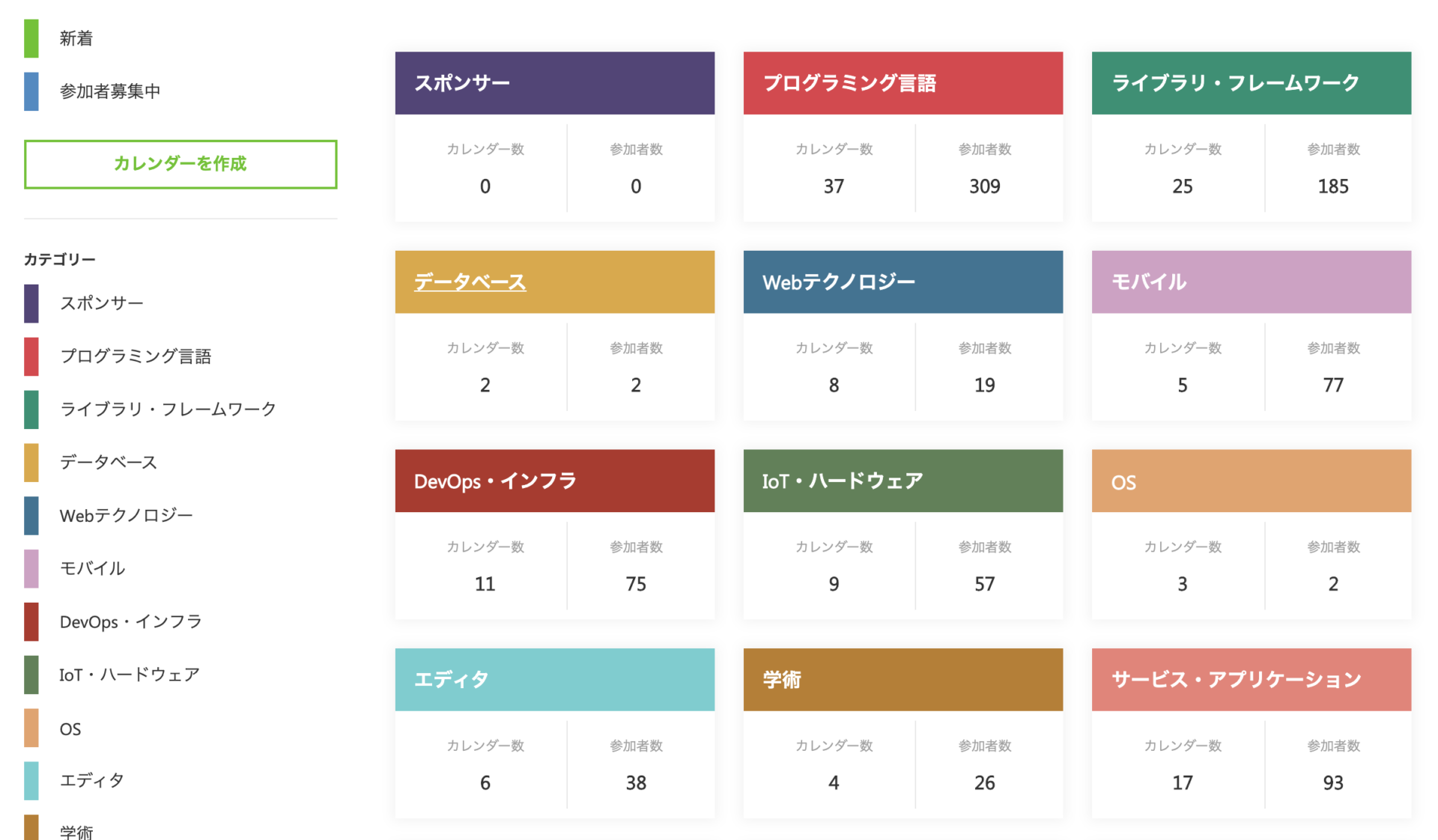The height and width of the screenshot is (840, 1438).
Task: Select モバイル in the sidebar category list
Action: [x=92, y=567]
